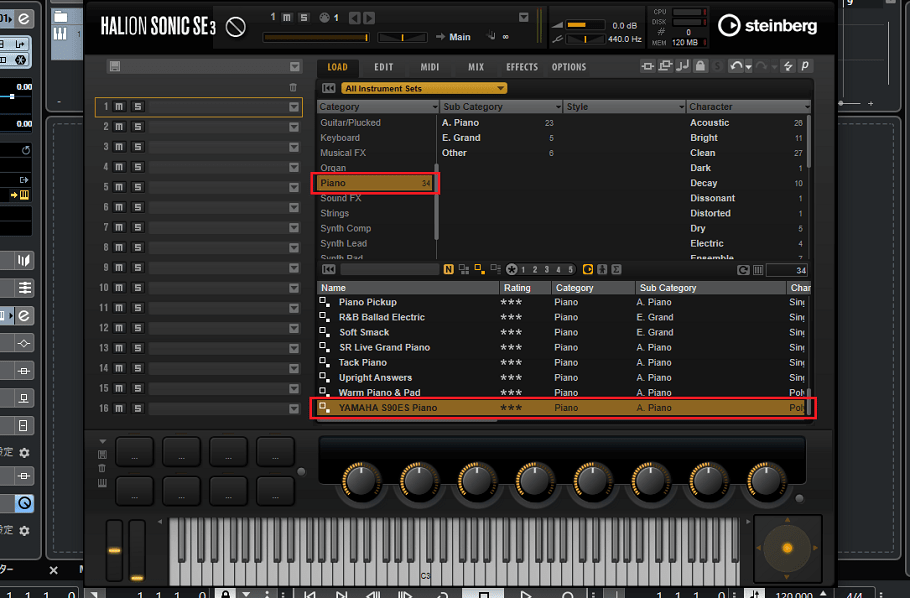Image resolution: width=910 pixels, height=598 pixels.
Task: Click the trash icon above the slot rack
Action: (x=293, y=88)
